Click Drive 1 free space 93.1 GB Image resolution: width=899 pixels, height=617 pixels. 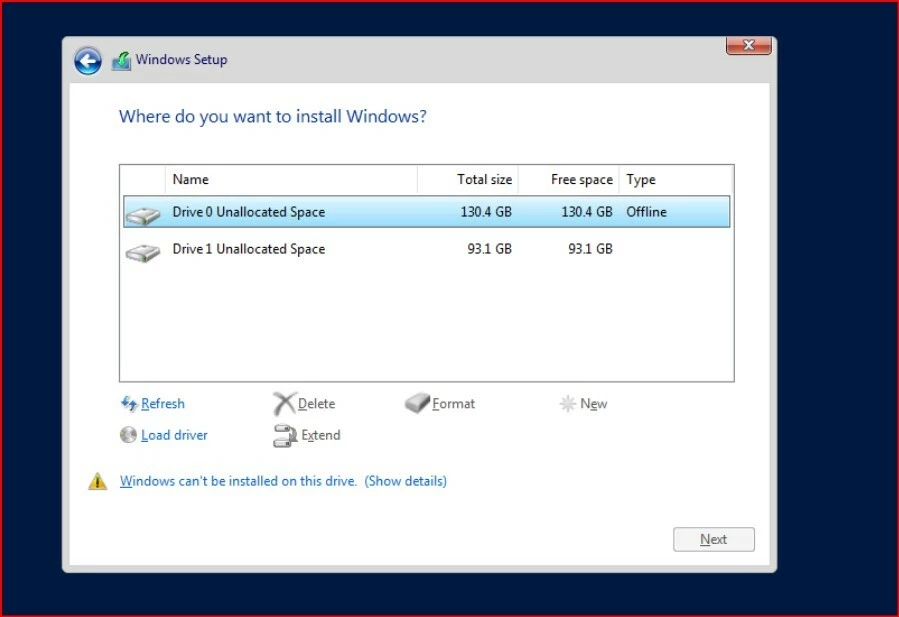[591, 249]
